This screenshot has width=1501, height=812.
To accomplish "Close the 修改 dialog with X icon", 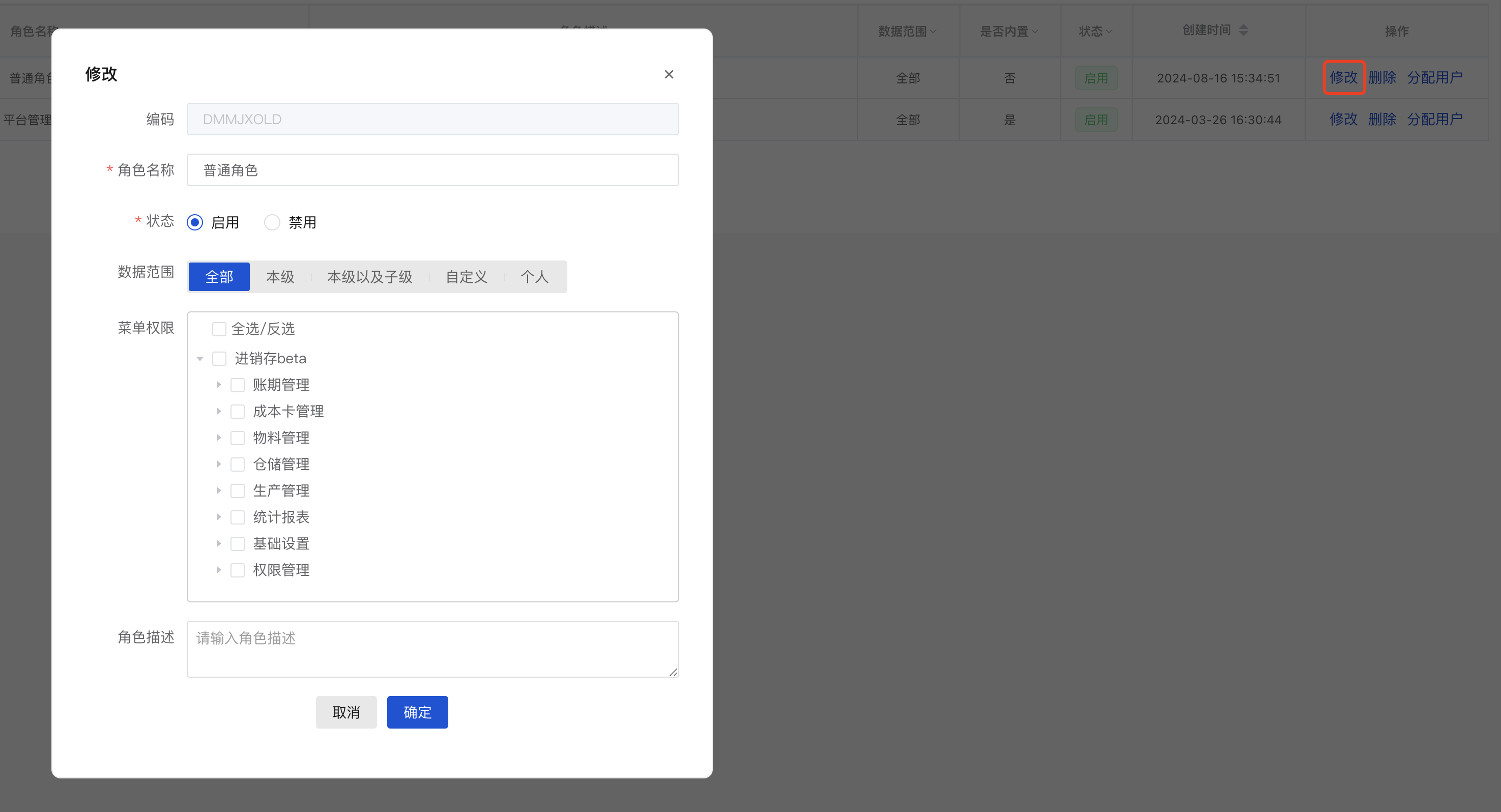I will [x=669, y=74].
